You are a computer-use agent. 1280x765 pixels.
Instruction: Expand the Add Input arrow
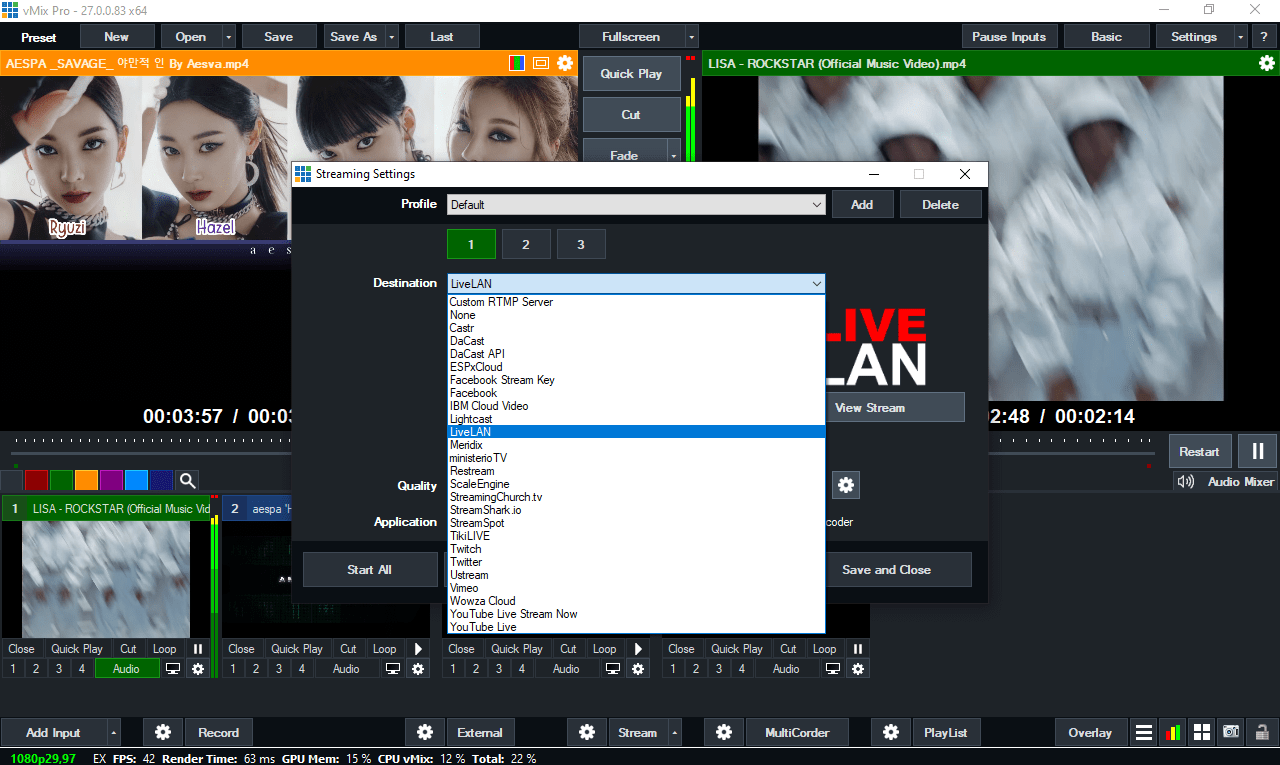click(113, 732)
